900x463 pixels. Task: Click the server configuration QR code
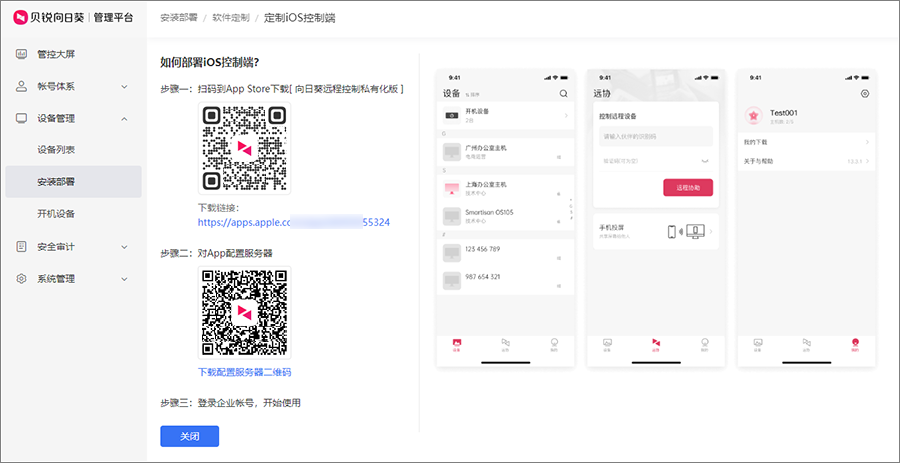[245, 312]
